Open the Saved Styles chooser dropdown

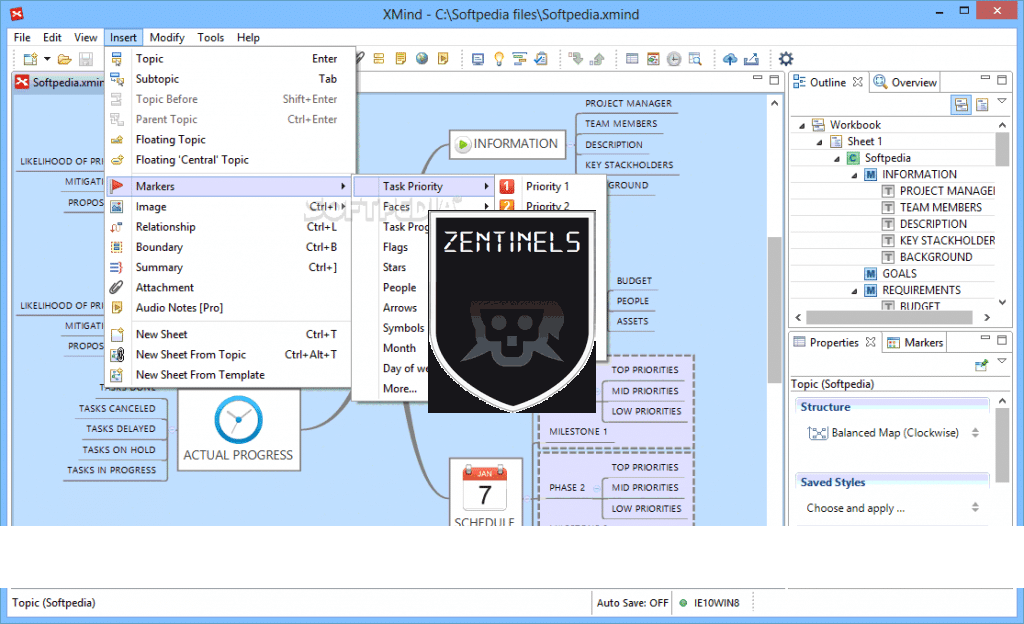[975, 508]
